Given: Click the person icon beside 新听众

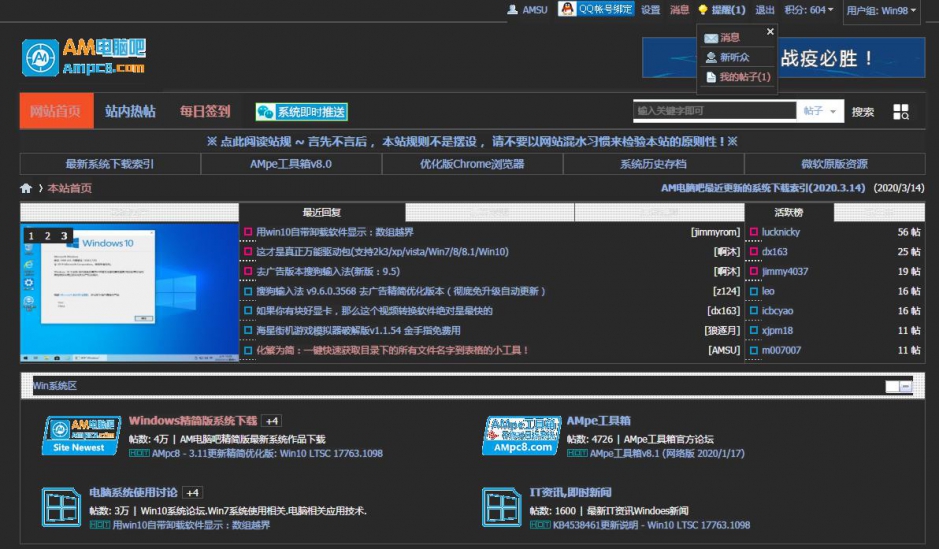Looking at the screenshot, I should pyautogui.click(x=711, y=57).
